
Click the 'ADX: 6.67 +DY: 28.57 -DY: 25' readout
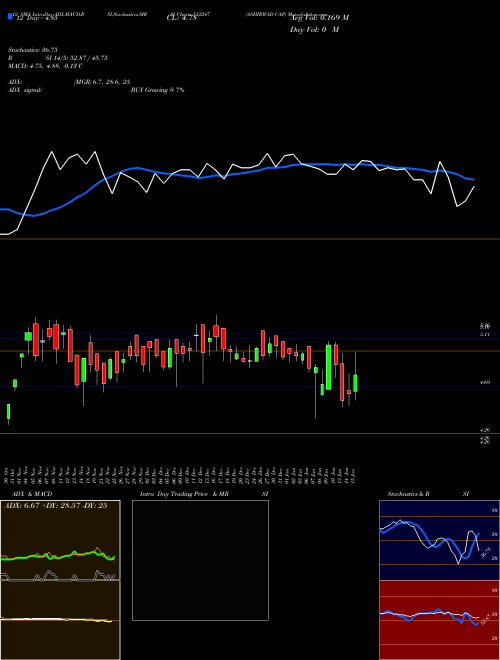[55, 506]
